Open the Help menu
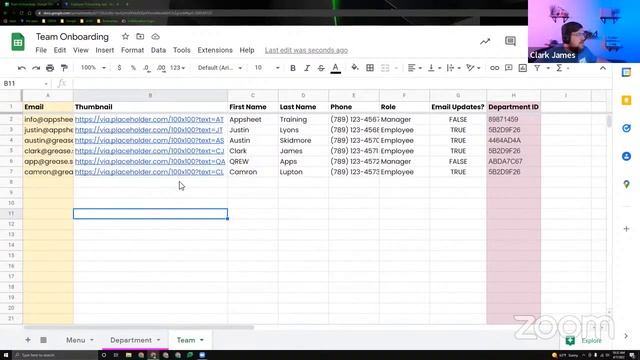The height and width of the screenshot is (360, 640). pyautogui.click(x=247, y=50)
